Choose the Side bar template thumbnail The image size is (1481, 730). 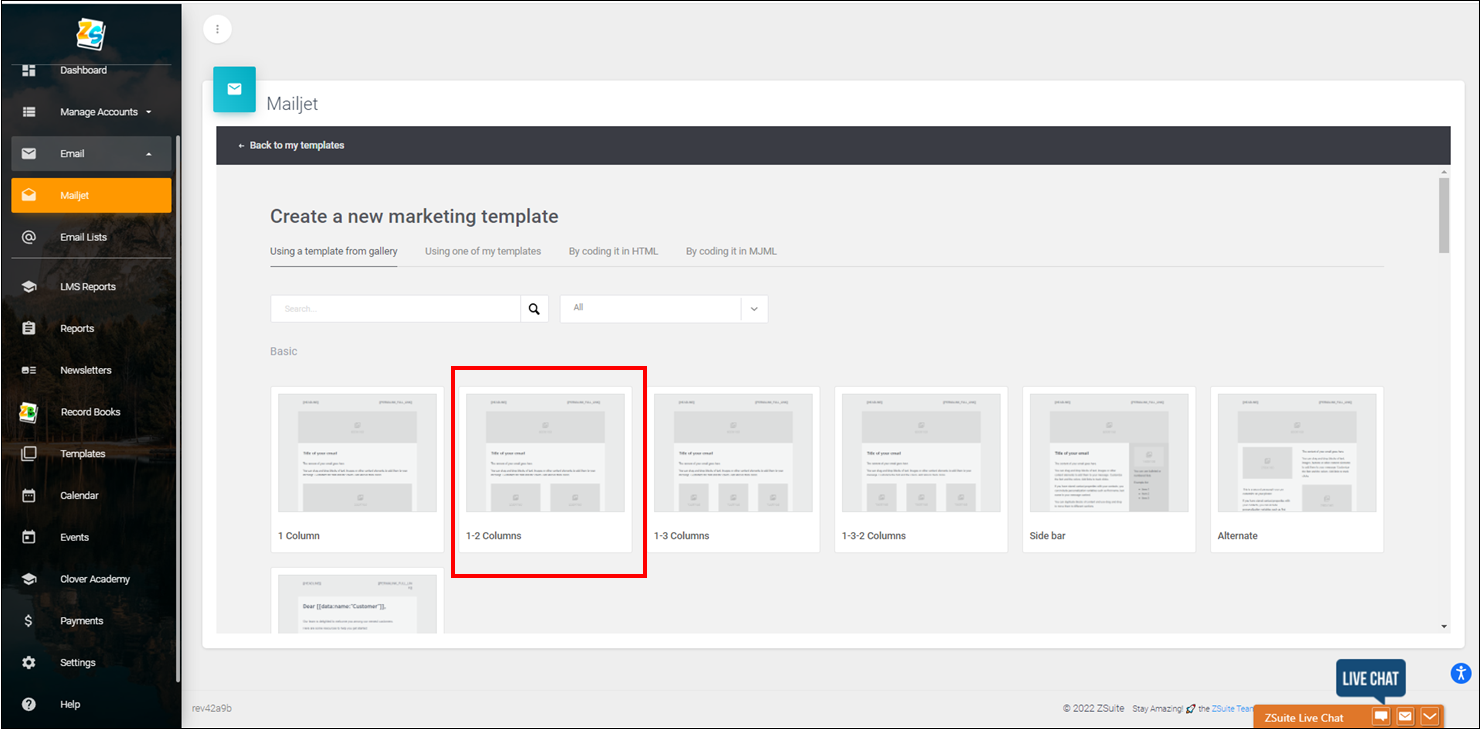[1109, 453]
